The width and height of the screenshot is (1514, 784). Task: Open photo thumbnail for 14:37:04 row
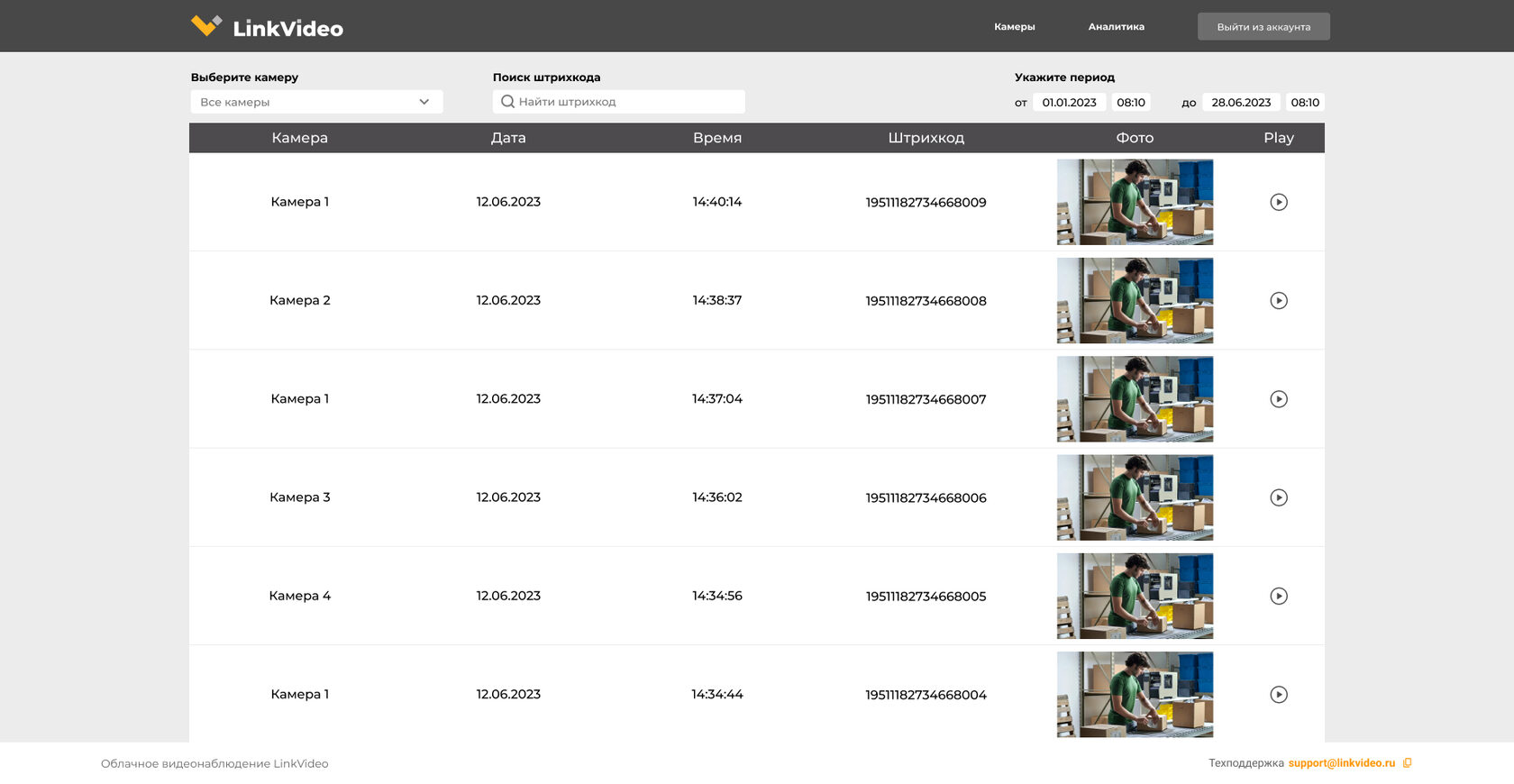click(x=1135, y=398)
